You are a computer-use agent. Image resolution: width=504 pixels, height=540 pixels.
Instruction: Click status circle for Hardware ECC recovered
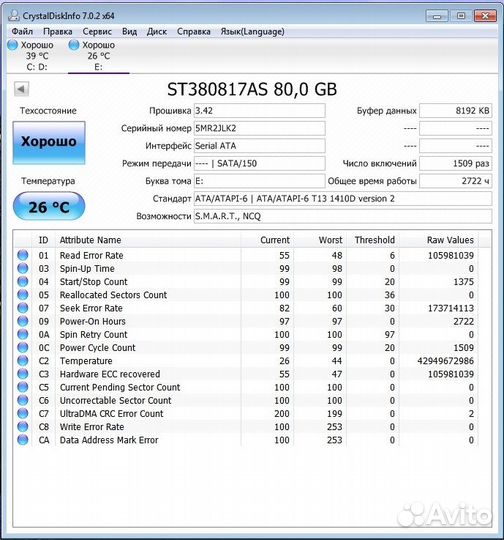click(23, 374)
